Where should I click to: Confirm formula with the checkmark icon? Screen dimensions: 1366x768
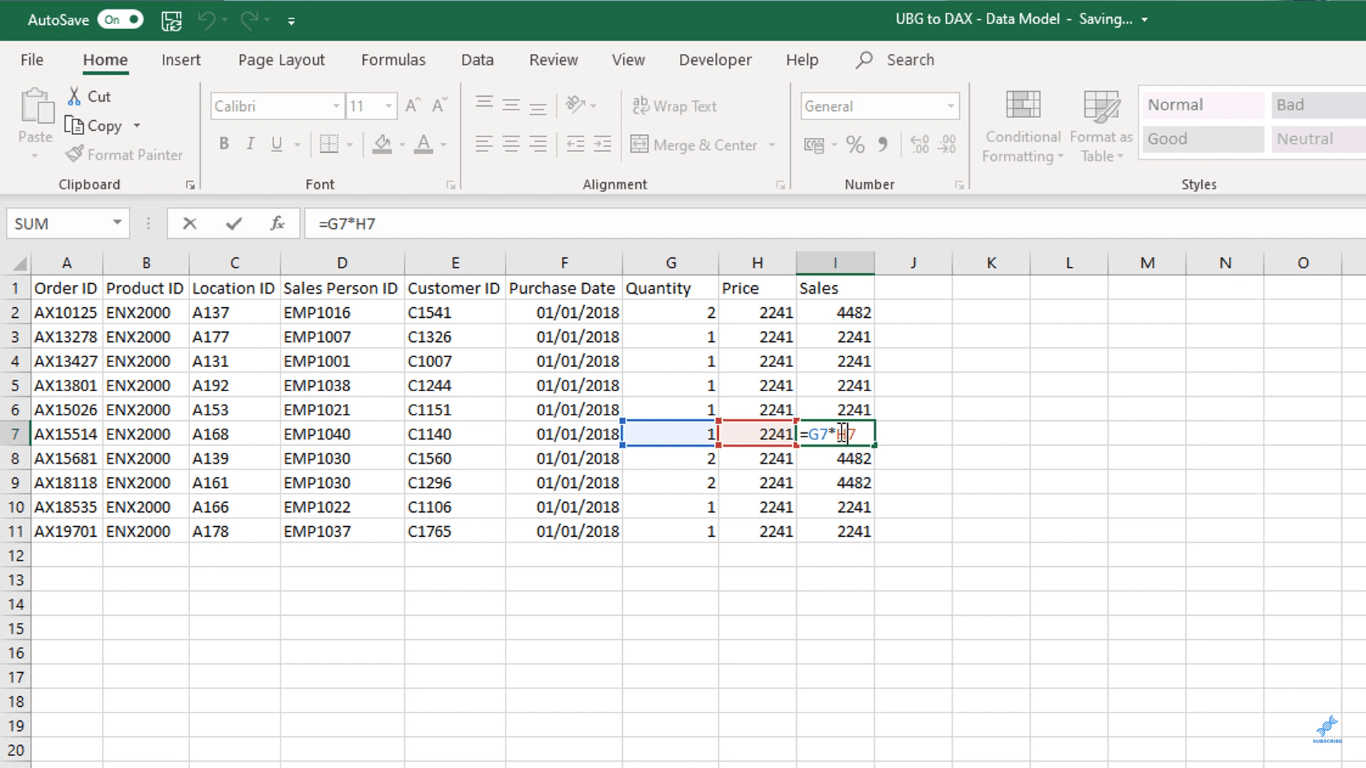[x=233, y=224]
